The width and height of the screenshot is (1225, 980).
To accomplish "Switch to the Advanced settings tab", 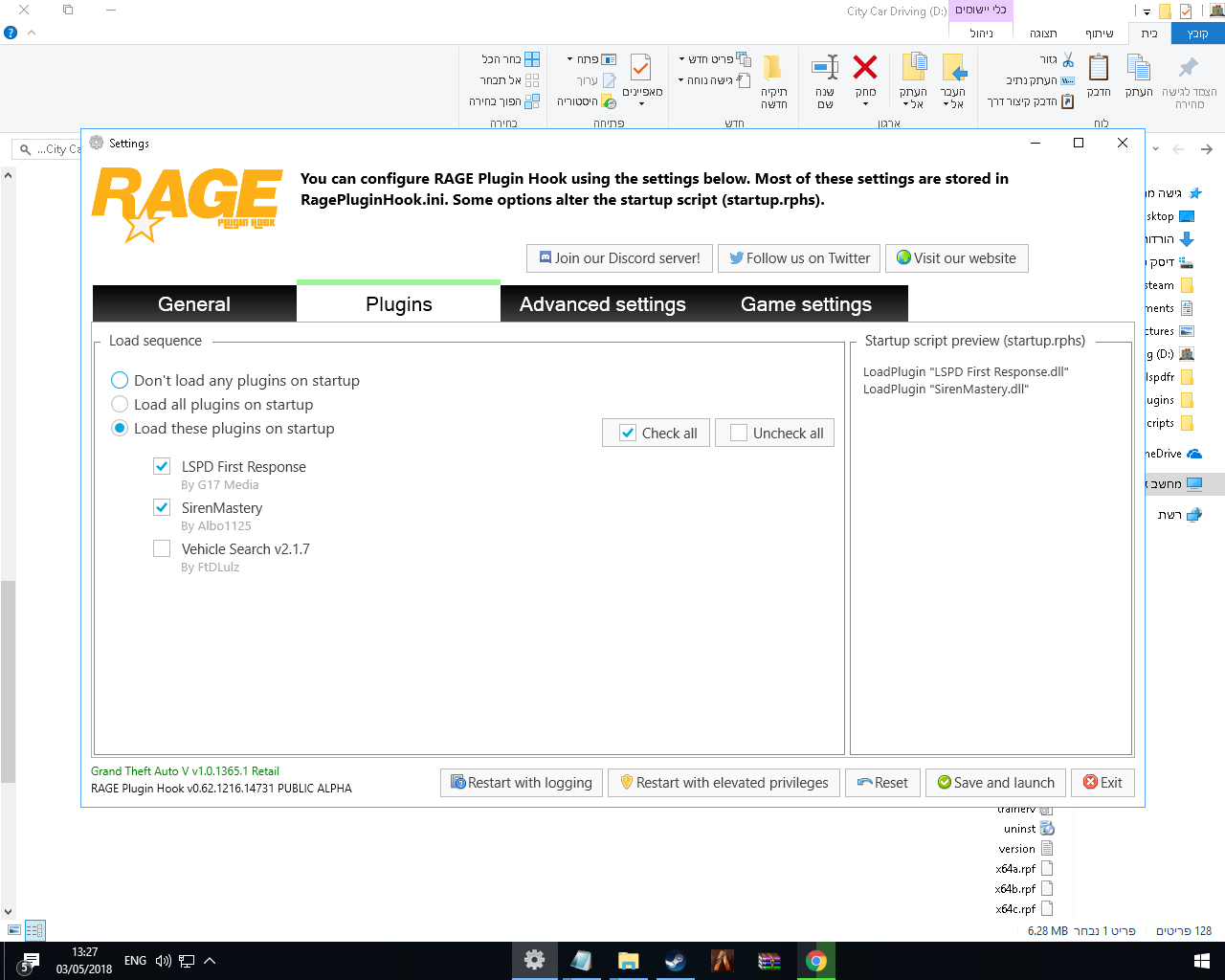I will click(x=602, y=304).
